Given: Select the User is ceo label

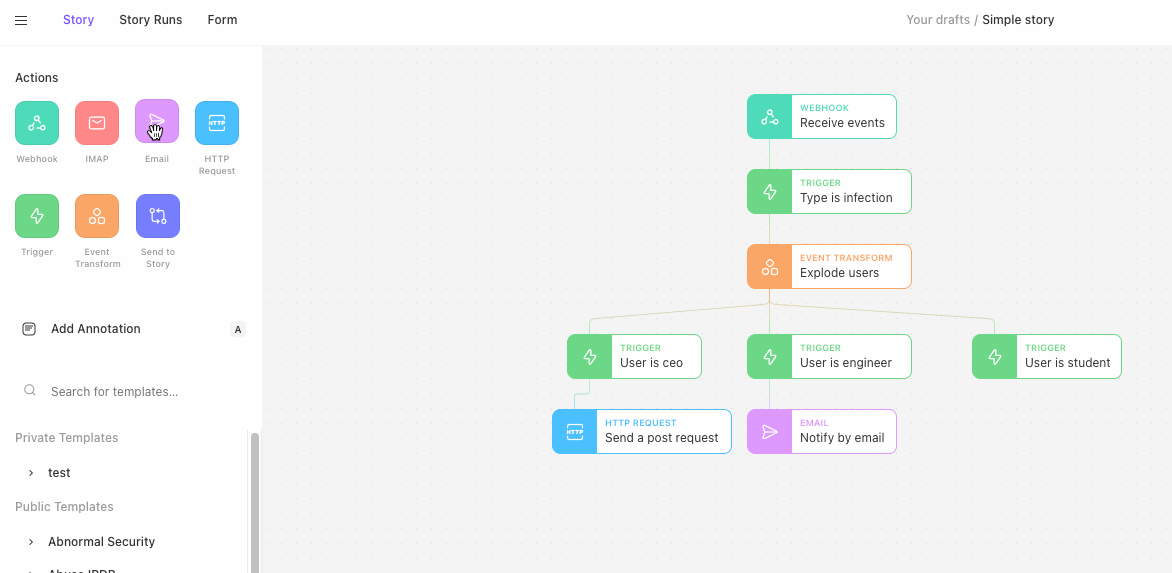Looking at the screenshot, I should [651, 363].
